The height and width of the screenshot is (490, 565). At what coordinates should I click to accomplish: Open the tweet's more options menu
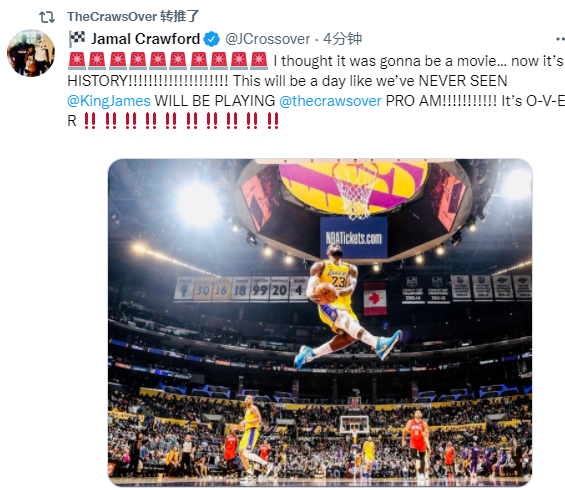(560, 39)
